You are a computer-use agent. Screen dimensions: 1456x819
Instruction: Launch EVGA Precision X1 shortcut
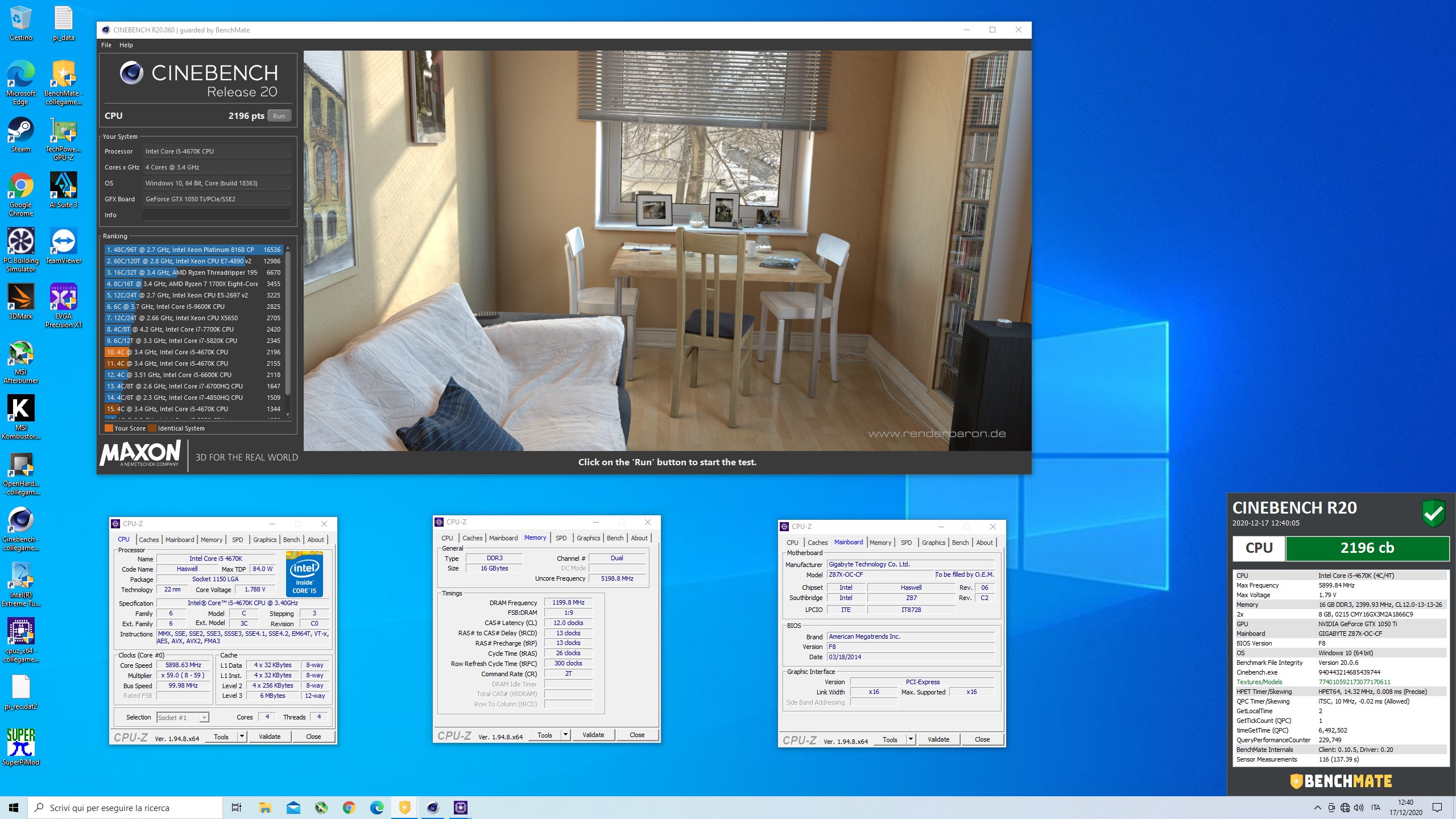pos(64,306)
